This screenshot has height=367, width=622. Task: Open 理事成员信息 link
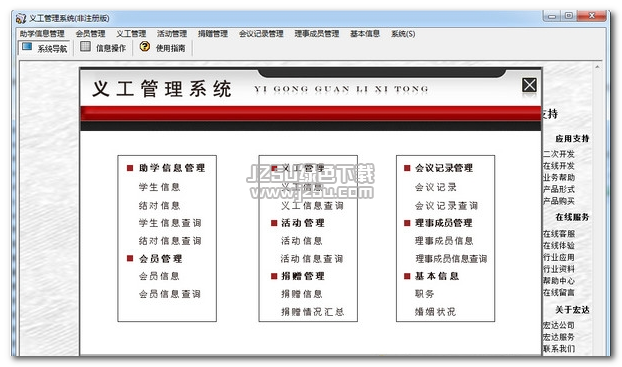[444, 241]
